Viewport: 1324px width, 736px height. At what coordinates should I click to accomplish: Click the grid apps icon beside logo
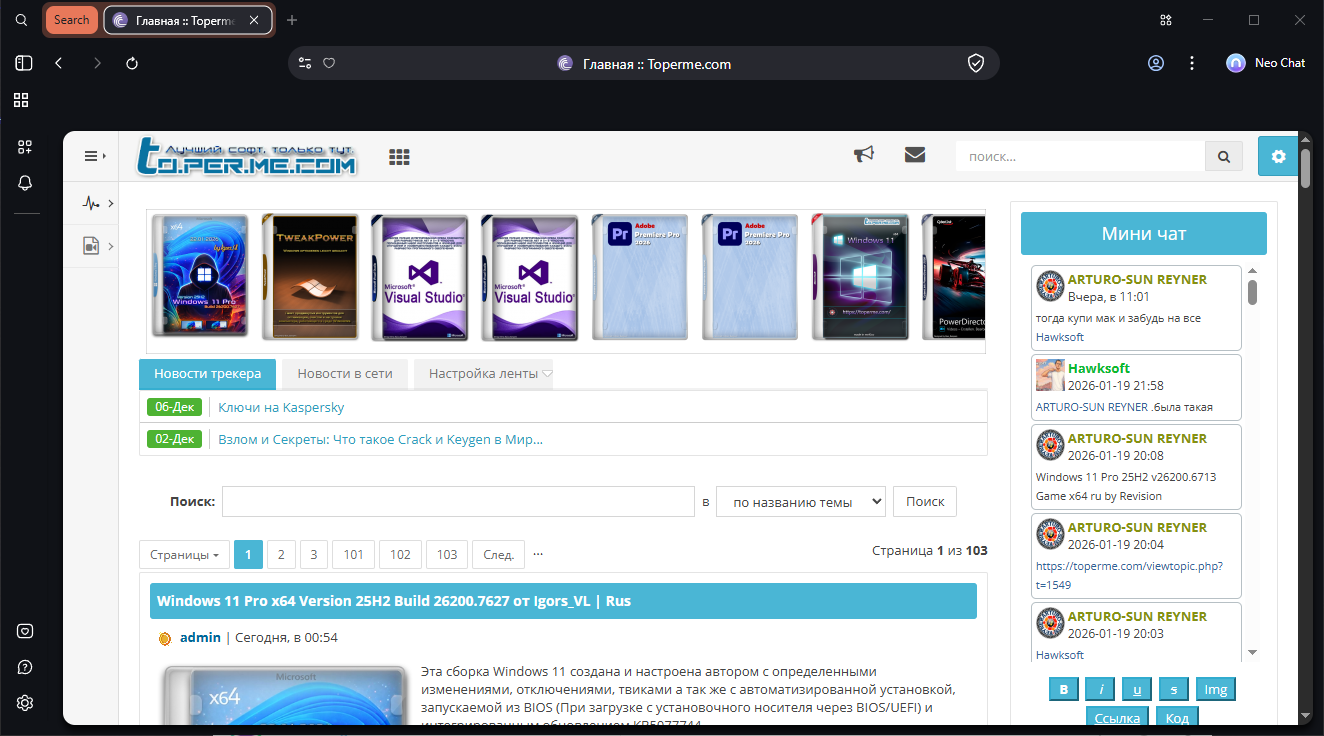pos(400,157)
